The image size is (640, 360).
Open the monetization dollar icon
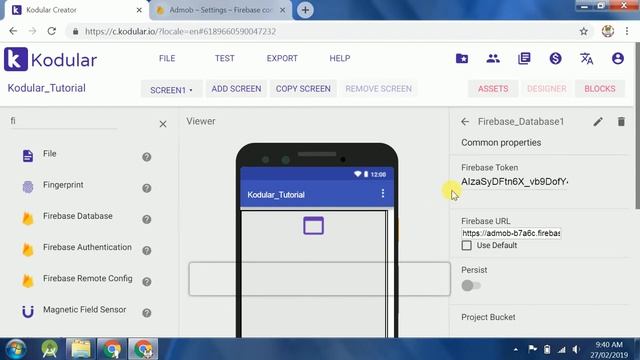[x=555, y=59]
